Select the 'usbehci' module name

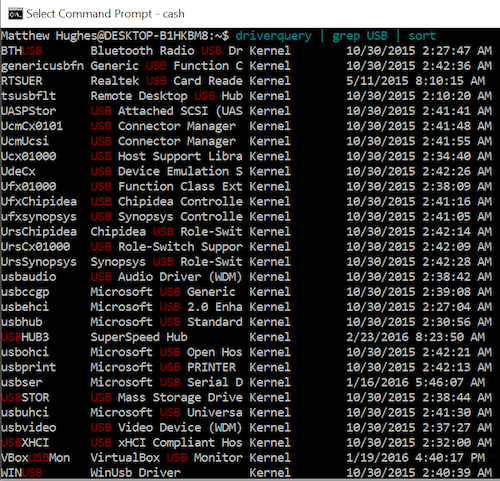pyautogui.click(x=25, y=307)
